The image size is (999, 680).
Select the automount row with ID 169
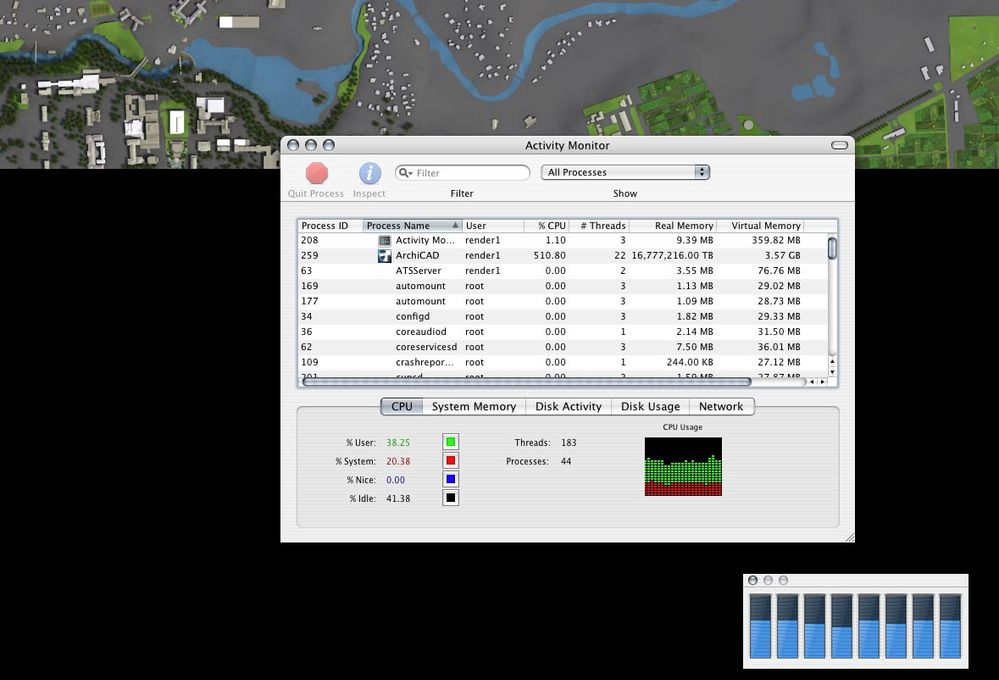[563, 286]
